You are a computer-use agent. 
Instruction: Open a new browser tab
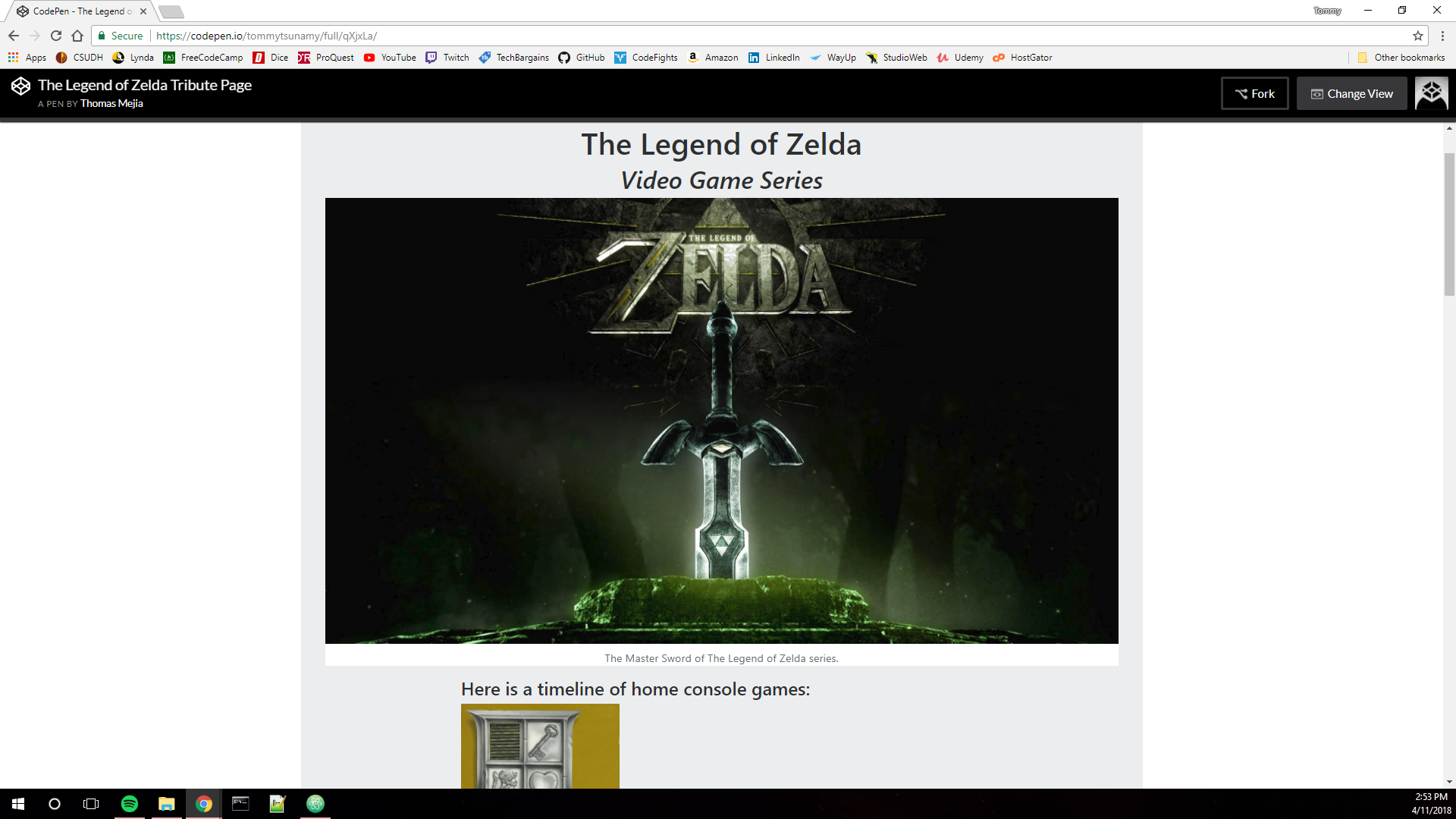pyautogui.click(x=171, y=11)
